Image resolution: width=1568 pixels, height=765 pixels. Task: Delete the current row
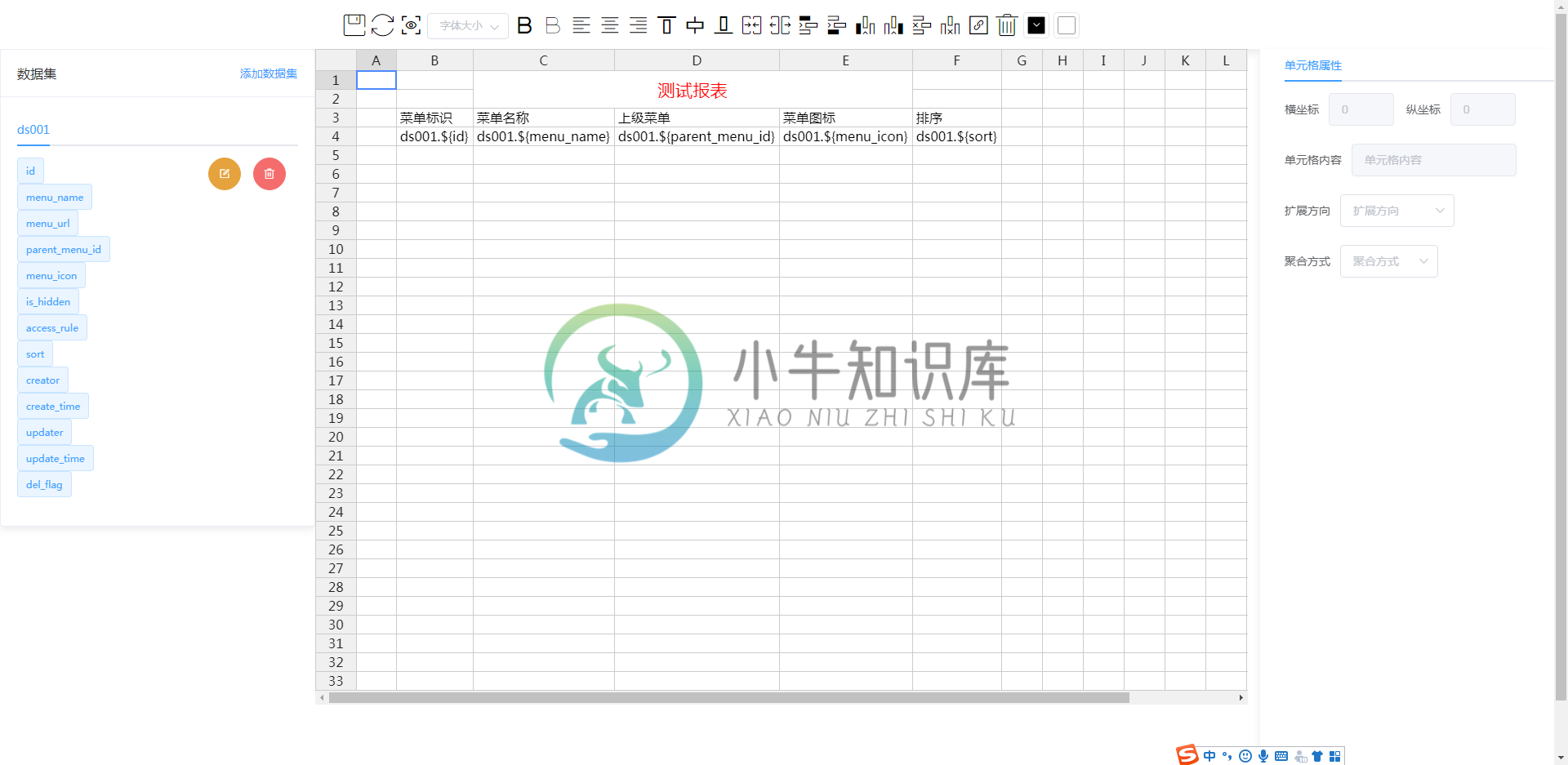point(922,25)
